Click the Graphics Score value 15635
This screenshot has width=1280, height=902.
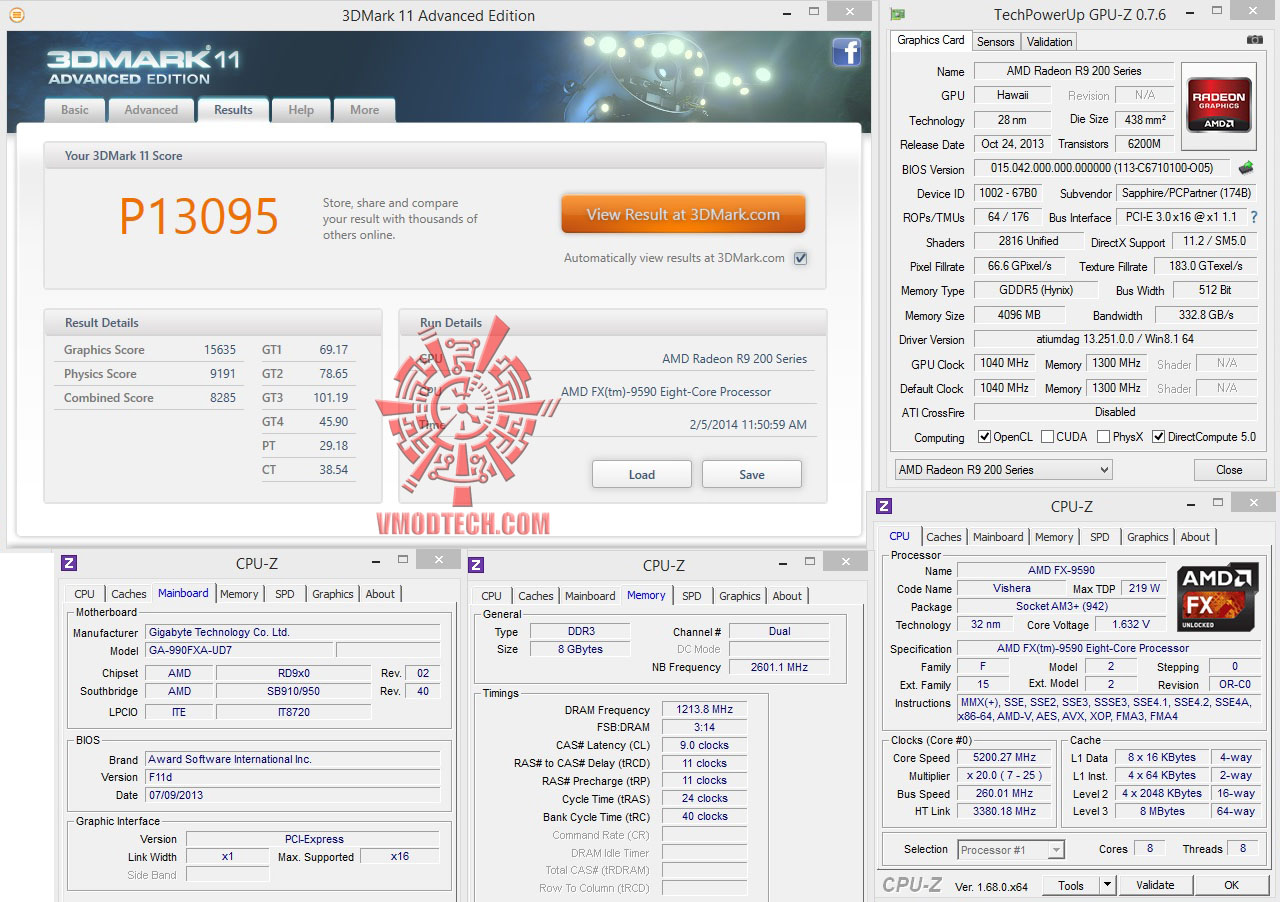click(x=220, y=350)
